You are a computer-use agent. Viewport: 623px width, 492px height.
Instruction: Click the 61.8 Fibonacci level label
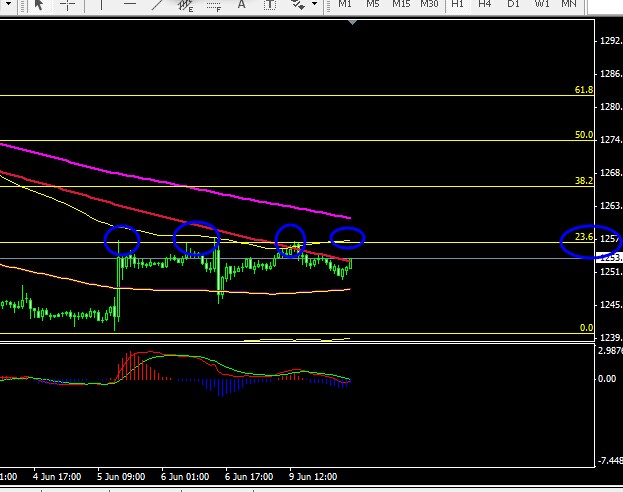(584, 90)
